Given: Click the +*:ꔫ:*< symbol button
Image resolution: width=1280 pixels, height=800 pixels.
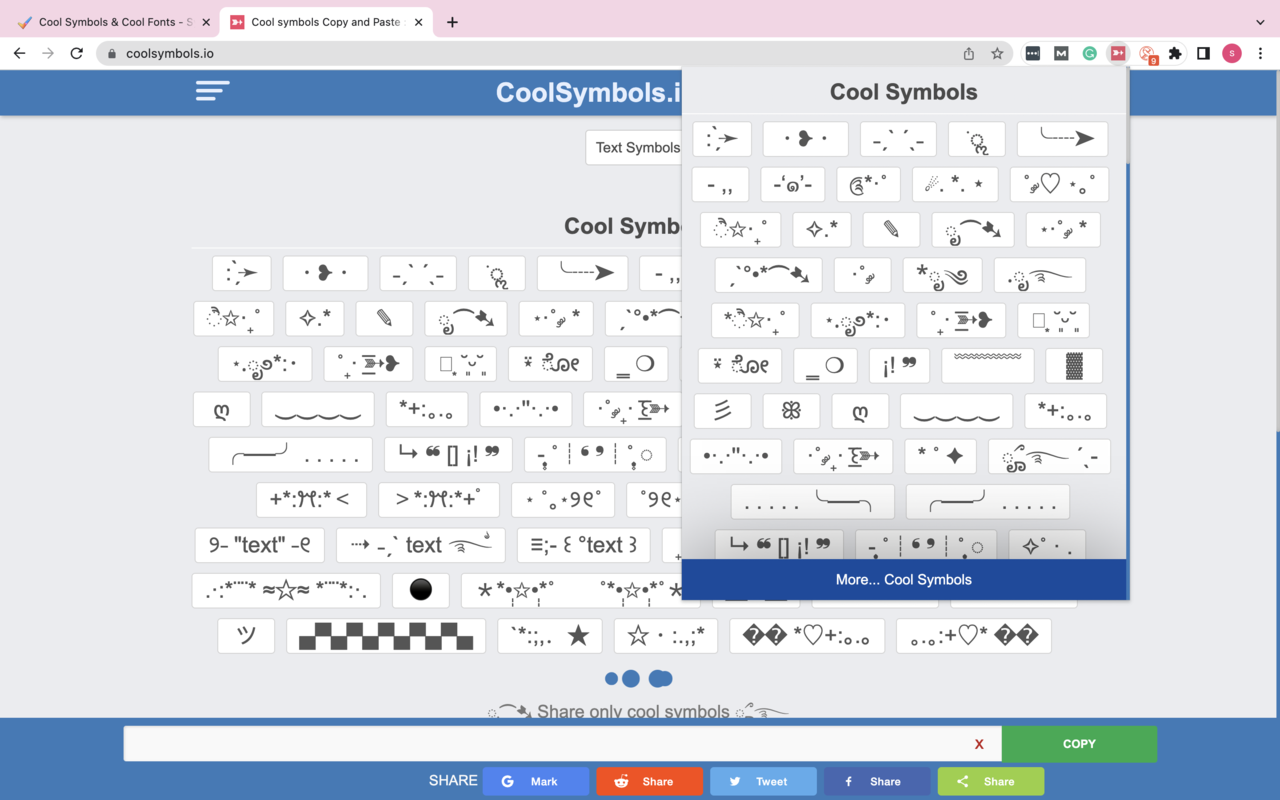Looking at the screenshot, I should click(x=311, y=499).
